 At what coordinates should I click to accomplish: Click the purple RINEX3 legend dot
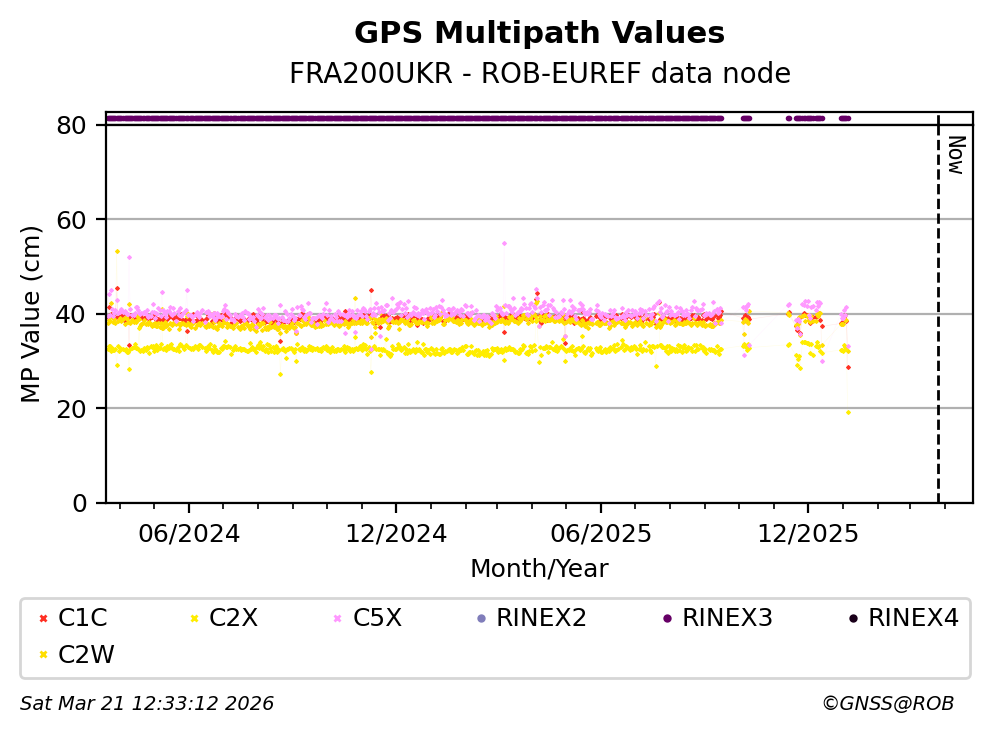pos(666,619)
